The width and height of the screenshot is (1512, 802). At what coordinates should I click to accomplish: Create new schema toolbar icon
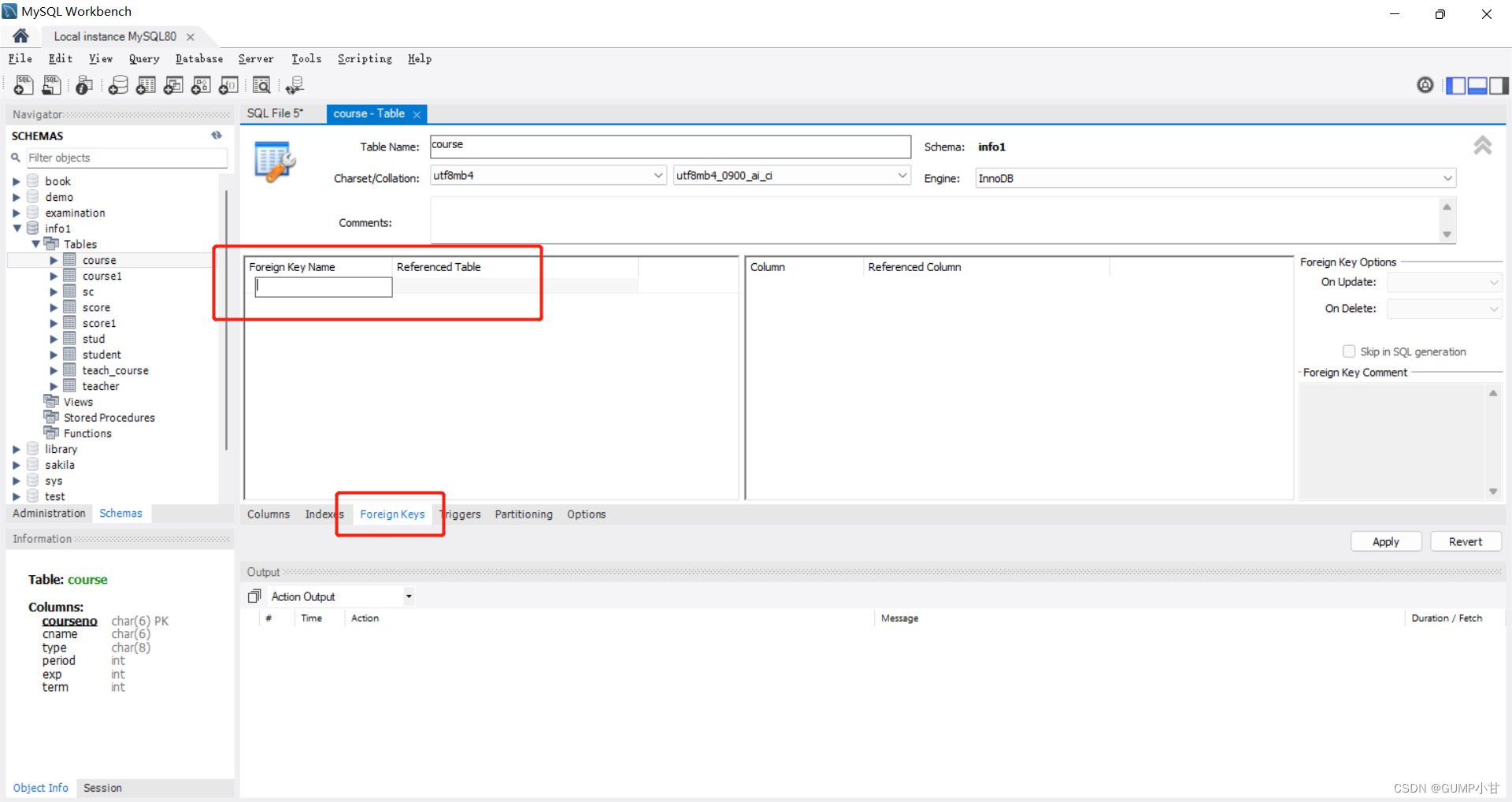pos(118,85)
